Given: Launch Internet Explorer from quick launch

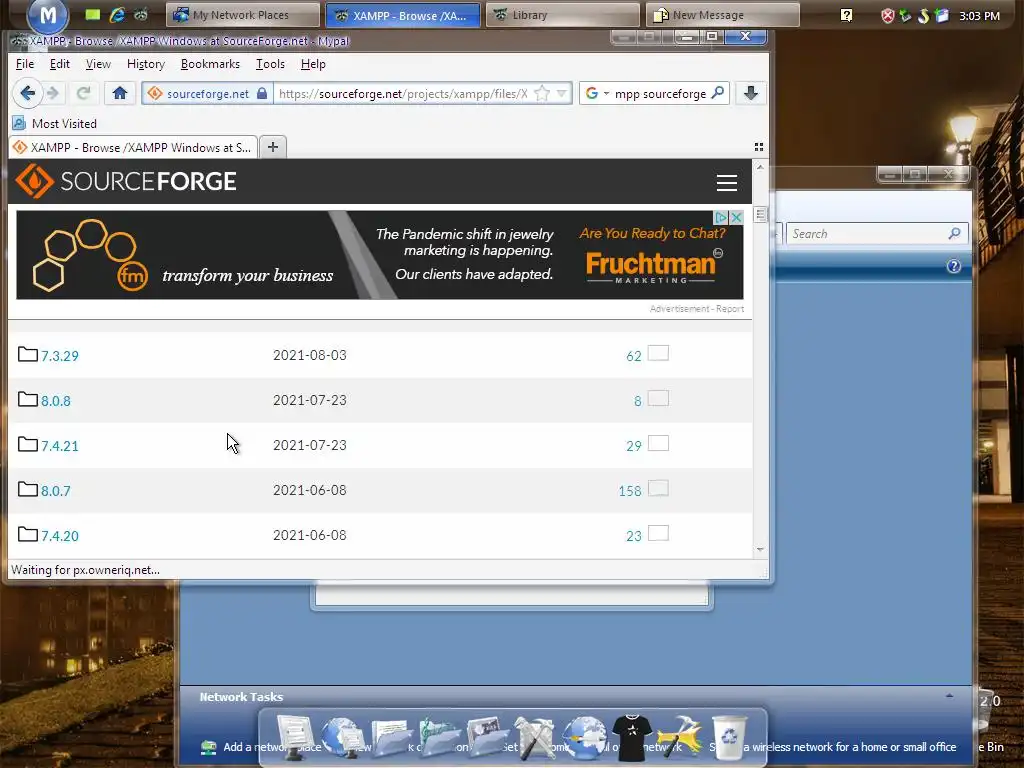Looking at the screenshot, I should [x=117, y=14].
